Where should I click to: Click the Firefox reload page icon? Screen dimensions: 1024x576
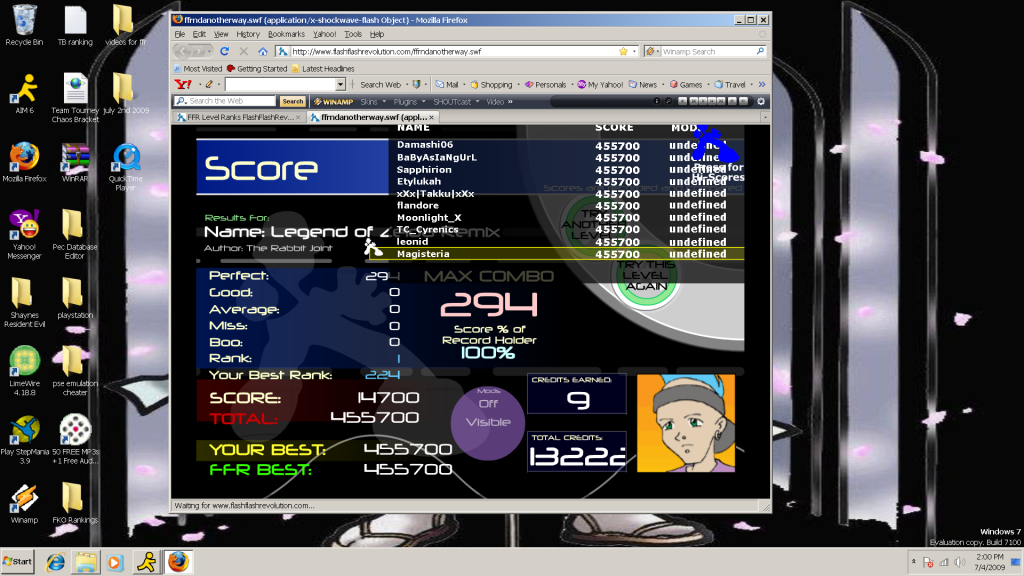pos(225,51)
